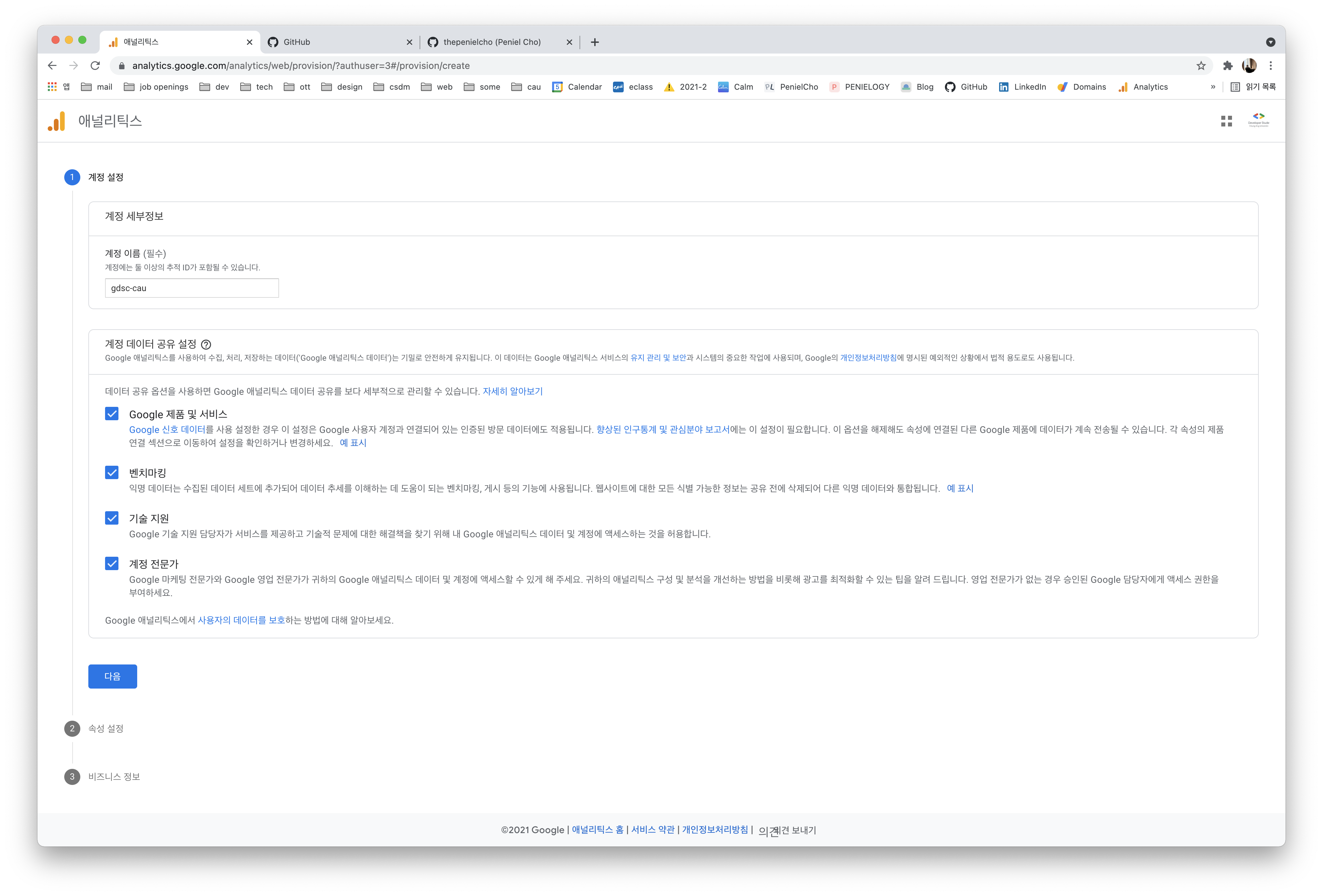Image resolution: width=1323 pixels, height=896 pixels.
Task: Open the Chrome three-dot menu
Action: [x=1270, y=66]
